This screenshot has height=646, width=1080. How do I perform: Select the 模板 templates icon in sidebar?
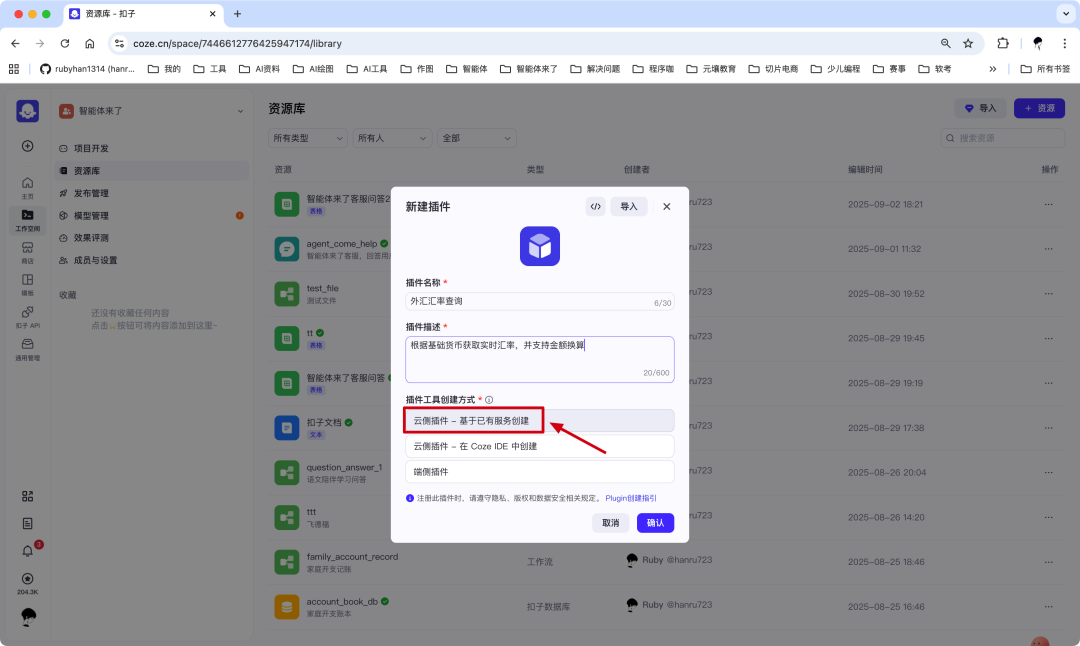coord(27,283)
